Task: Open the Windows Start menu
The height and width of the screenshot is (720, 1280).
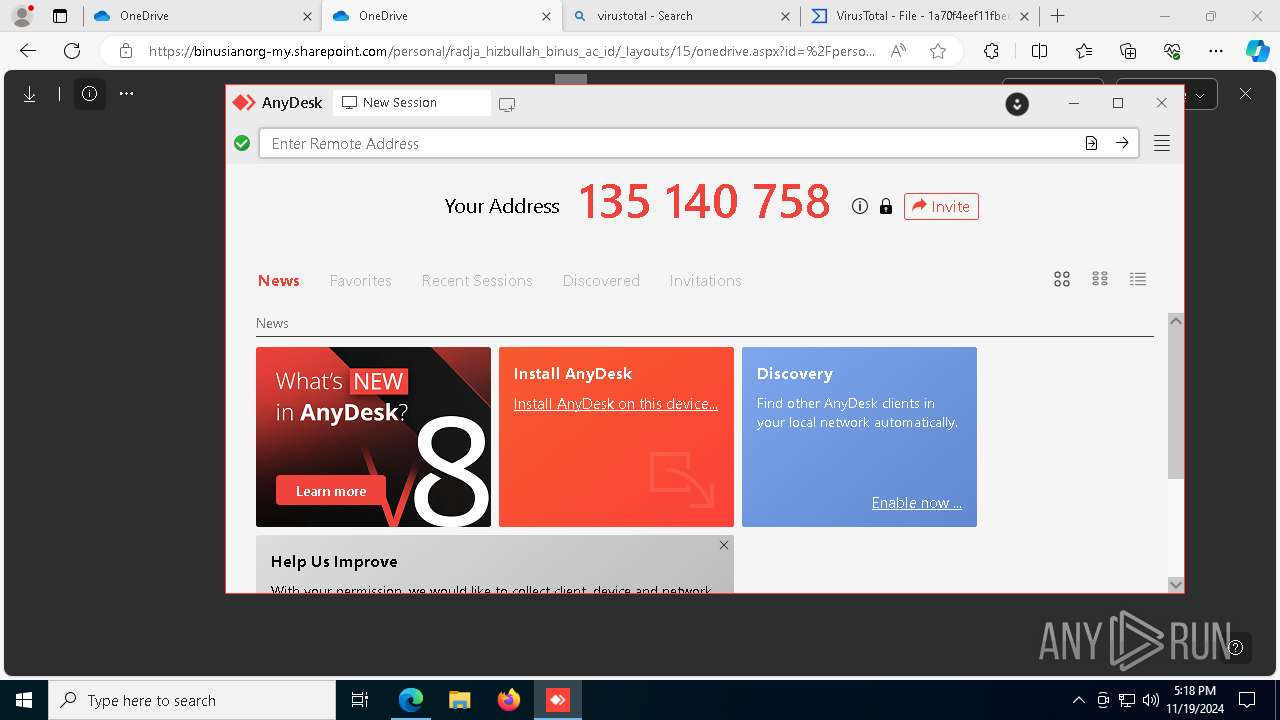Action: [x=24, y=700]
